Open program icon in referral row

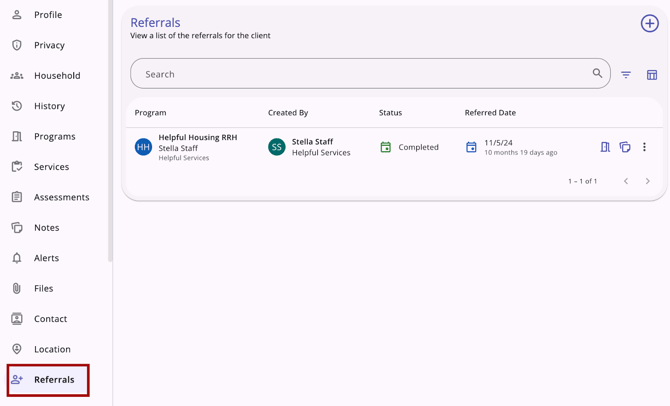[605, 147]
